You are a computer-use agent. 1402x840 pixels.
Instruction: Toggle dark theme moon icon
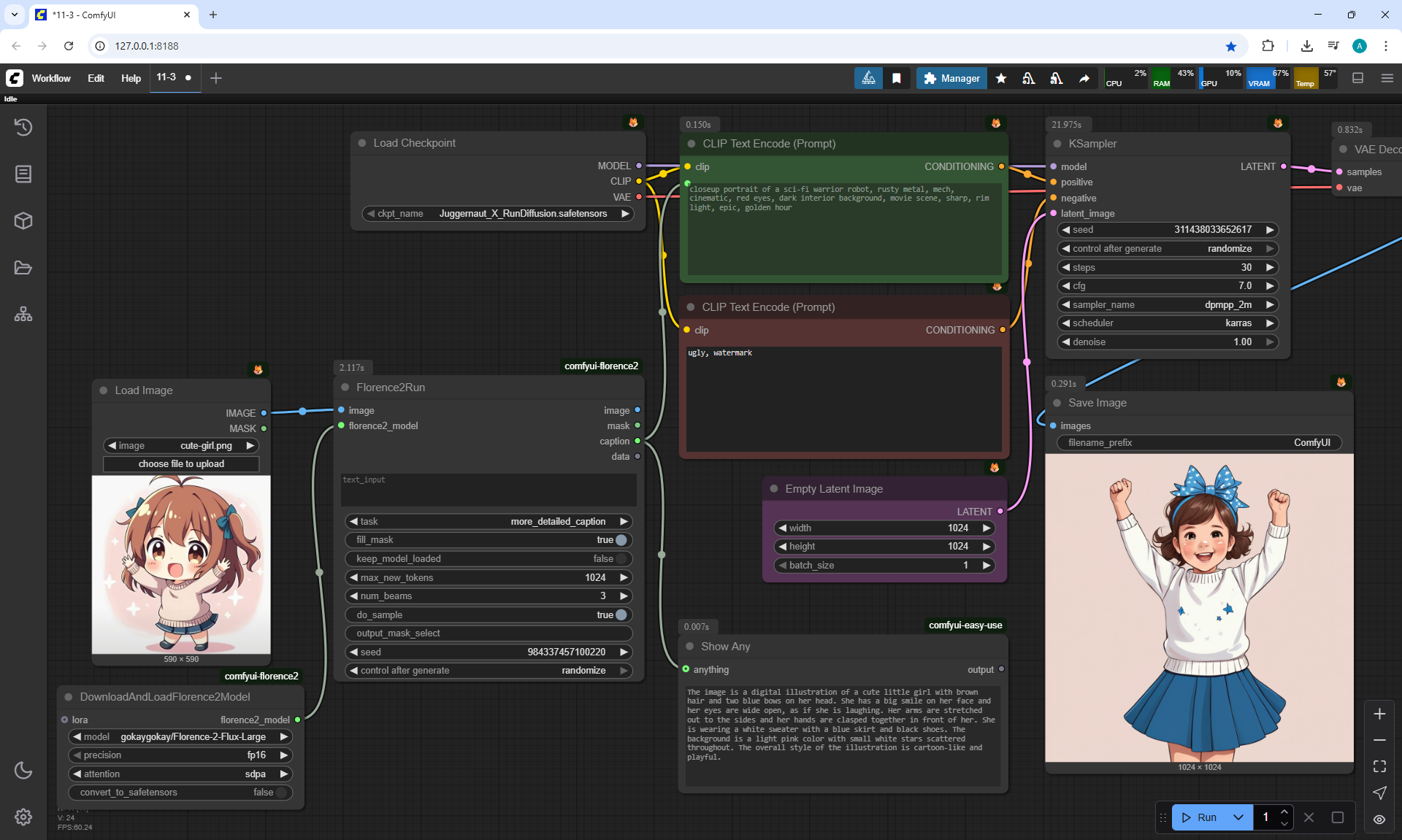[x=23, y=770]
